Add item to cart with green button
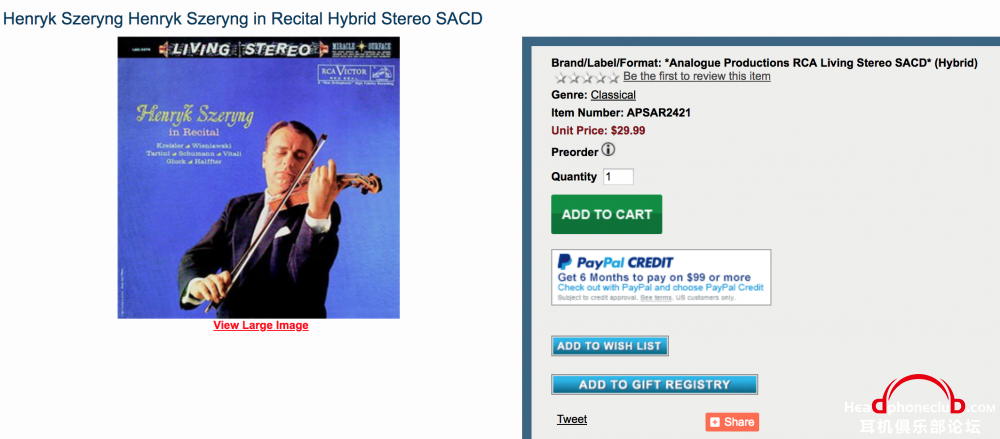The height and width of the screenshot is (439, 1000). 607,214
